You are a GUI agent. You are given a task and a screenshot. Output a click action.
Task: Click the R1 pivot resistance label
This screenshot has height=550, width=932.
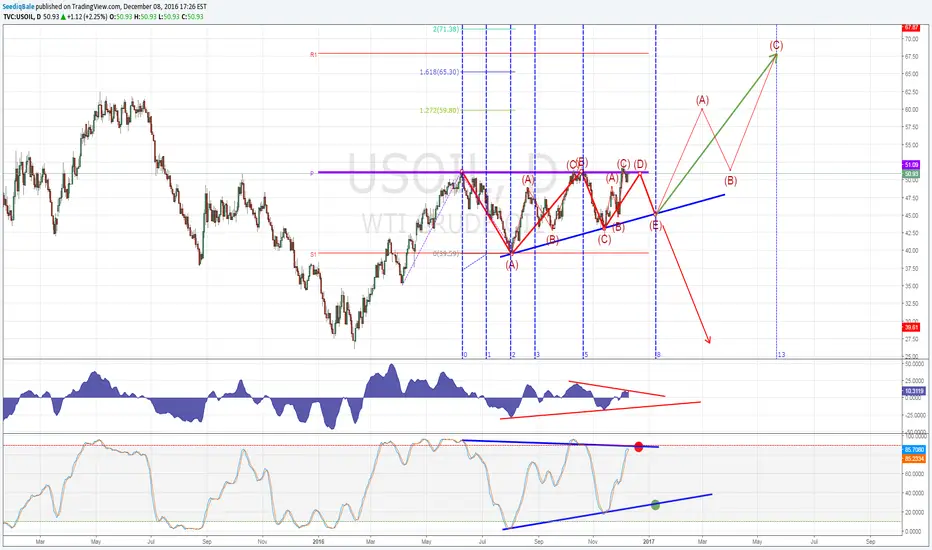coord(313,54)
